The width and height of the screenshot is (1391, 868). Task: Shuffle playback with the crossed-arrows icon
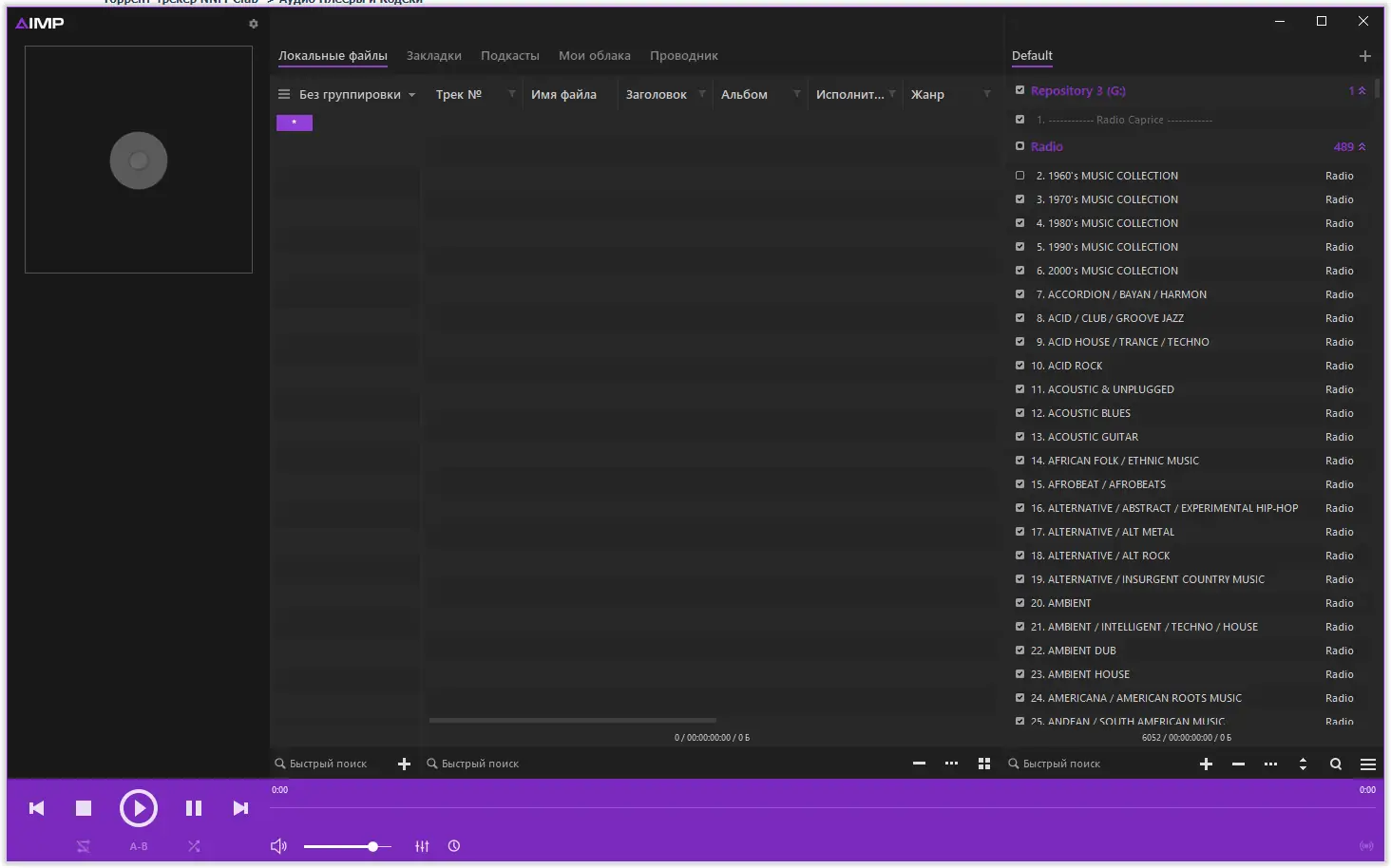pos(194,846)
